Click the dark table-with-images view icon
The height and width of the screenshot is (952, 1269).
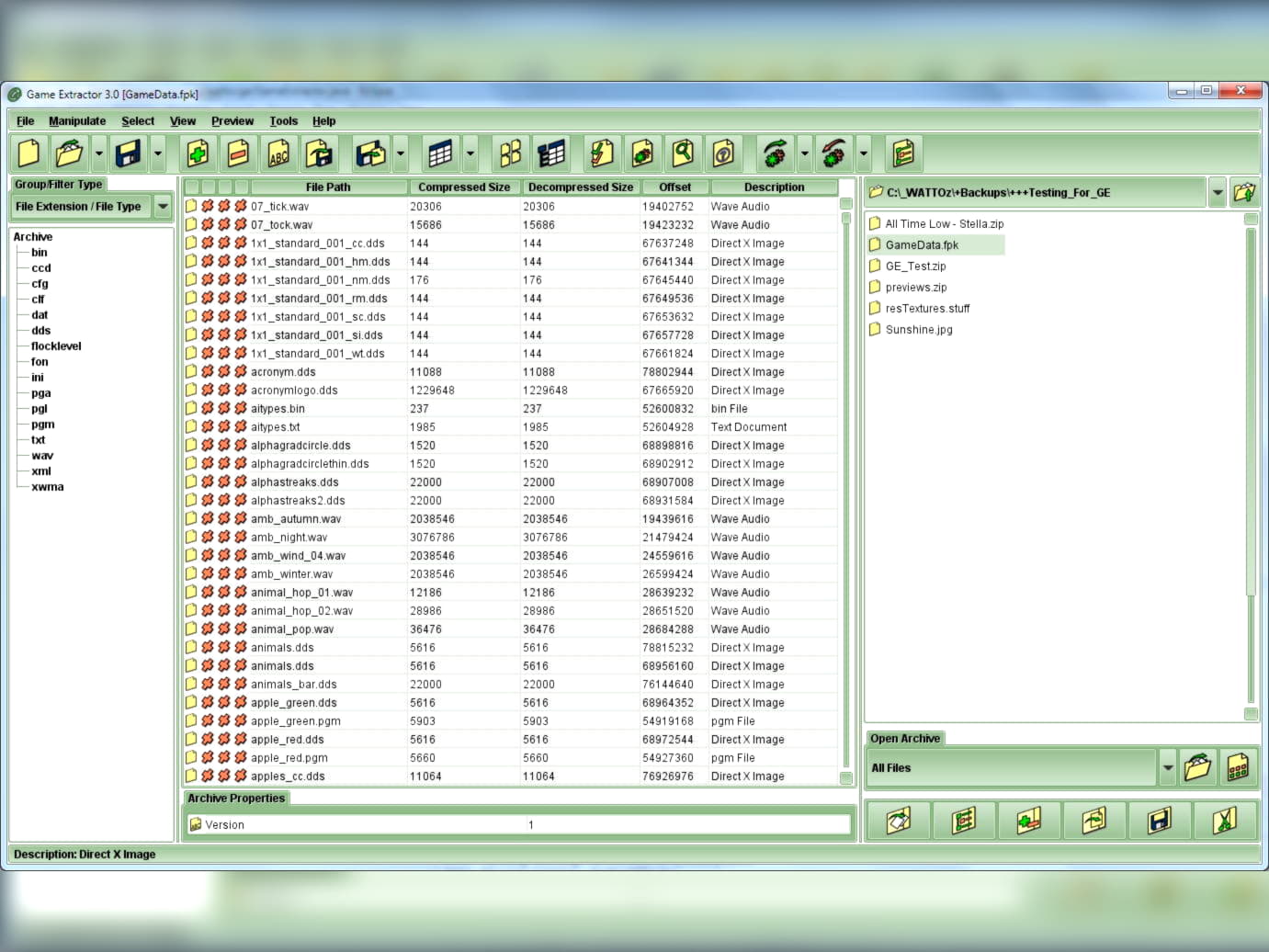point(551,153)
